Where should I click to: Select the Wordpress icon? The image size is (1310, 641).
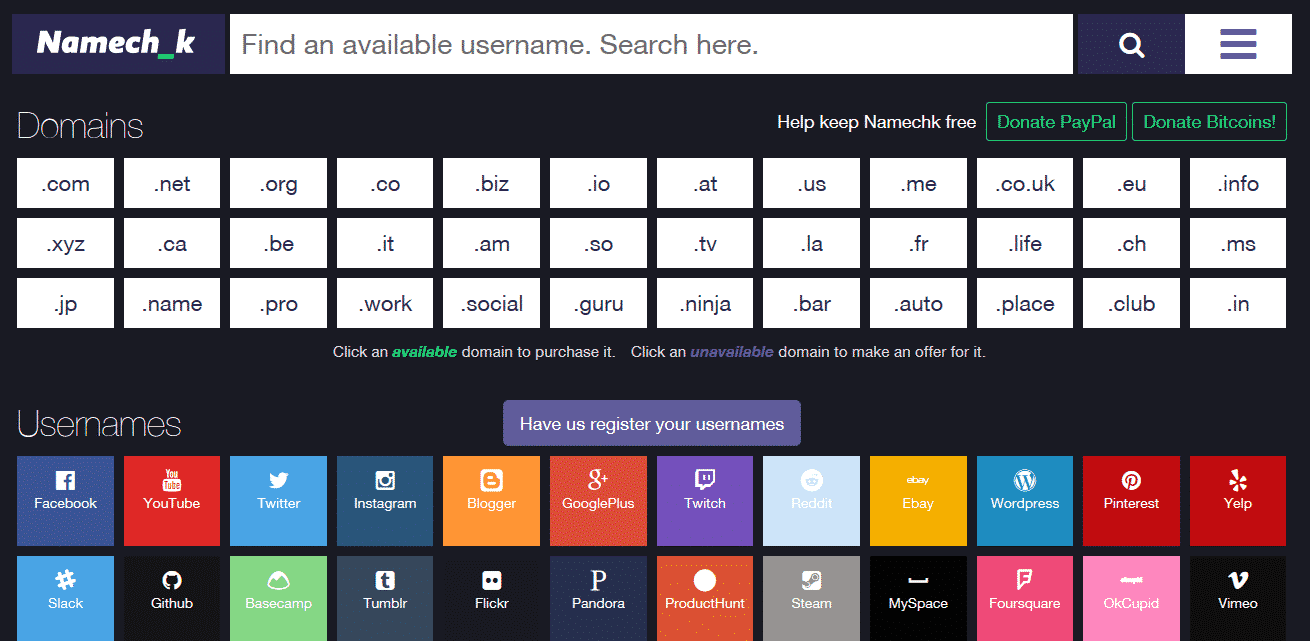[x=1024, y=500]
